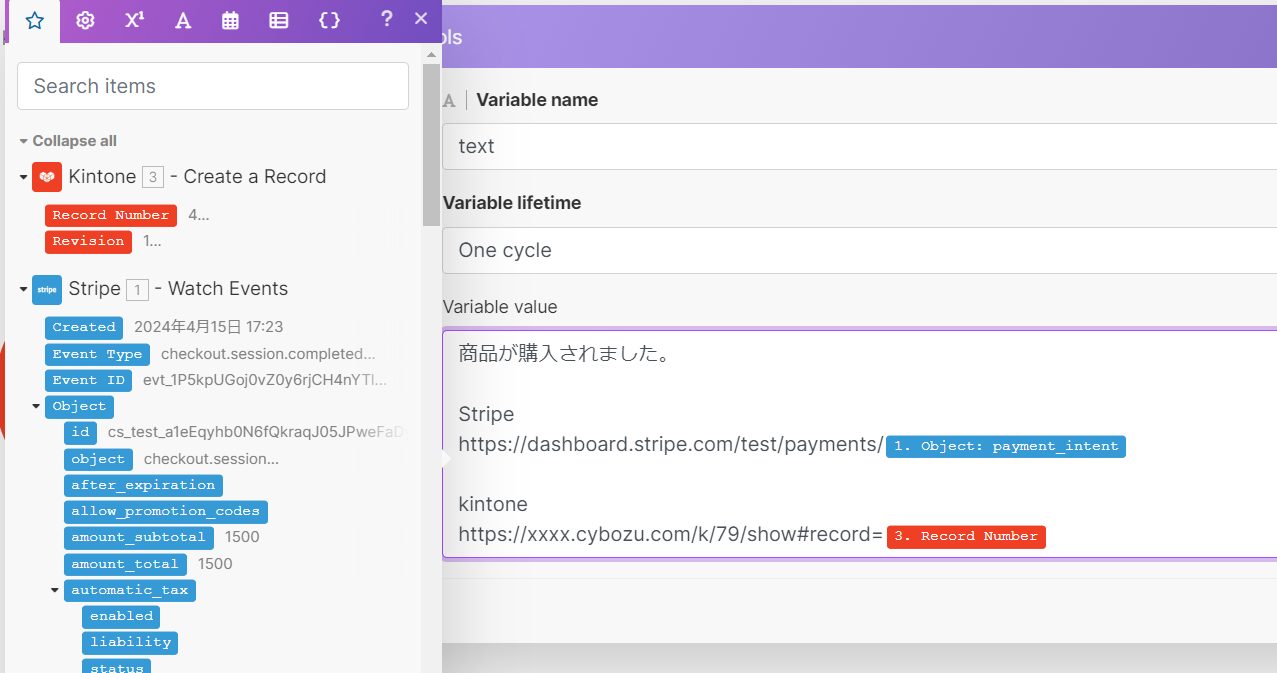Insert the liability pill
The width and height of the screenshot is (1277, 673).
click(130, 642)
